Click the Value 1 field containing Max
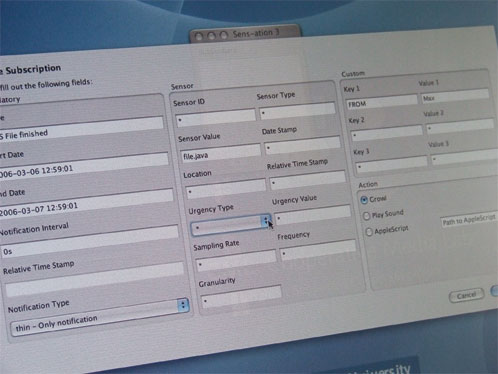 [455, 96]
